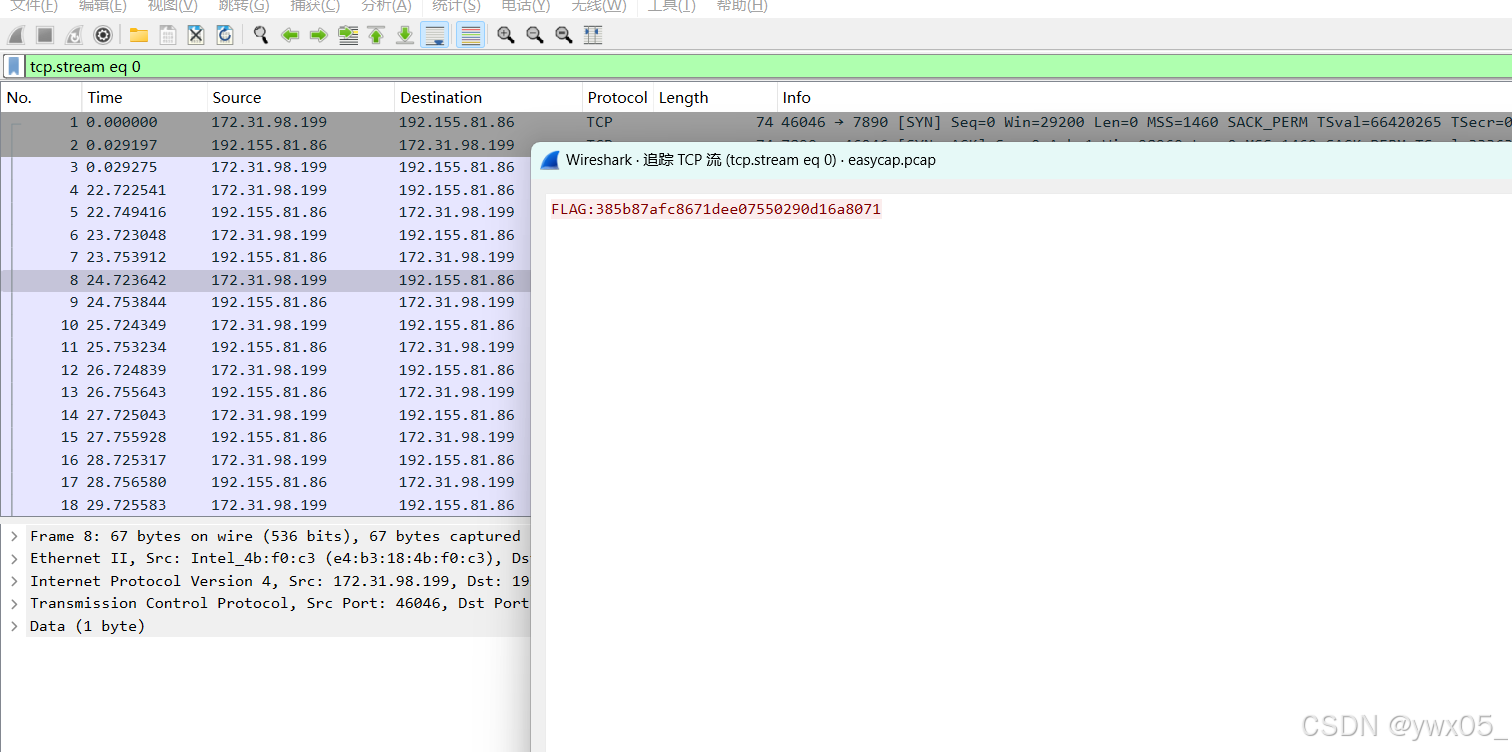Toggle packet list colorization

point(469,34)
